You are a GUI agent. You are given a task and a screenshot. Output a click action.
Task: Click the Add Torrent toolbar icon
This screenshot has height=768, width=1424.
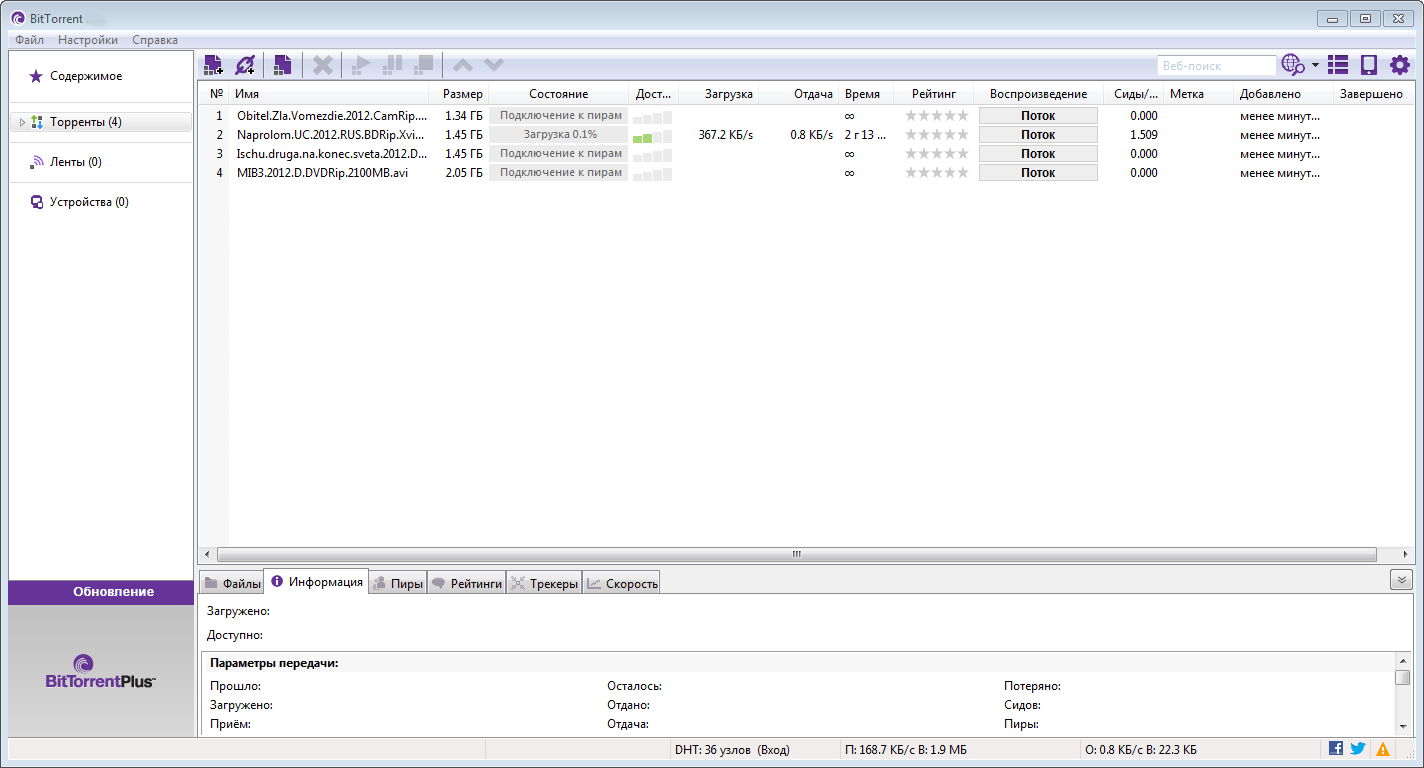point(213,65)
